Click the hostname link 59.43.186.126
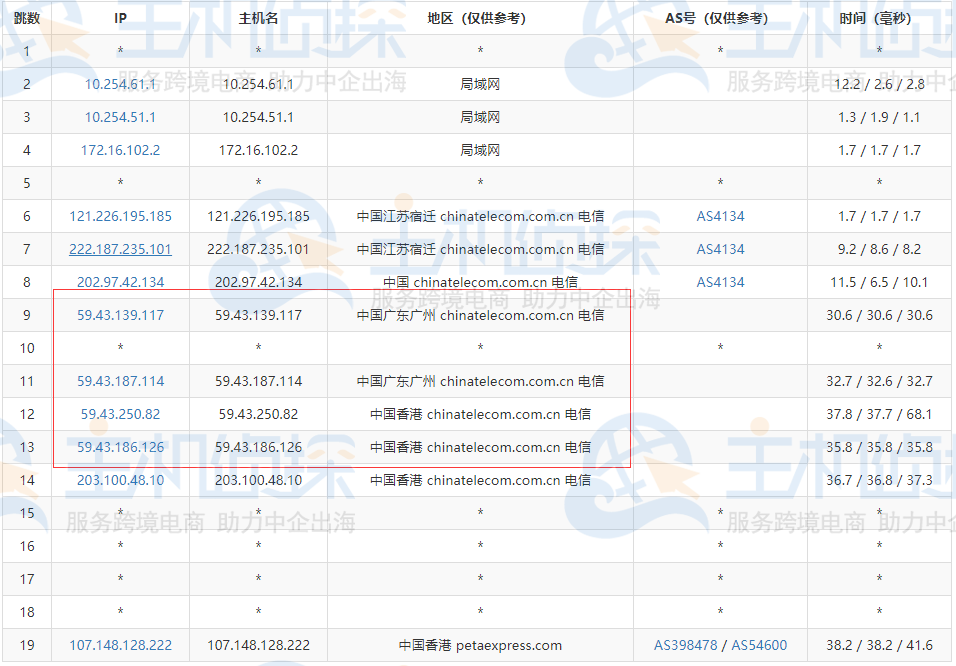The height and width of the screenshot is (666, 956). point(258,447)
